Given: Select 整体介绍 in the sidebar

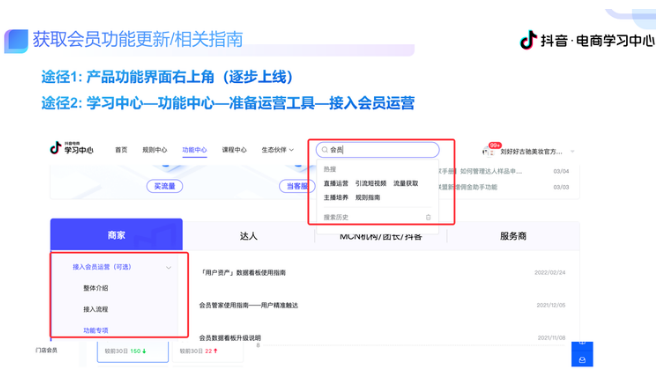Looking at the screenshot, I should (x=96, y=288).
